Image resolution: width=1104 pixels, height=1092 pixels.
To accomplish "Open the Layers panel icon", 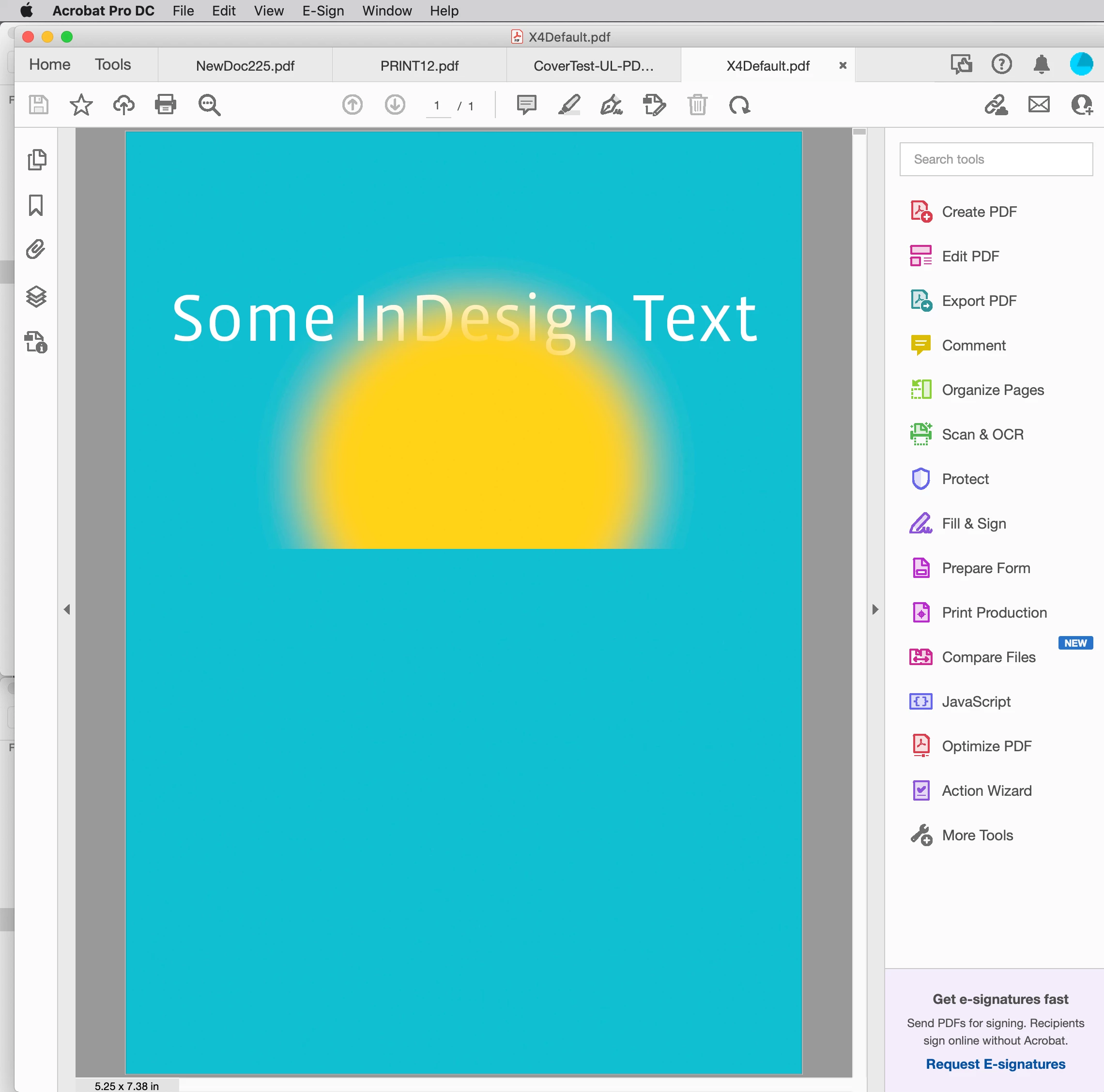I will [36, 296].
